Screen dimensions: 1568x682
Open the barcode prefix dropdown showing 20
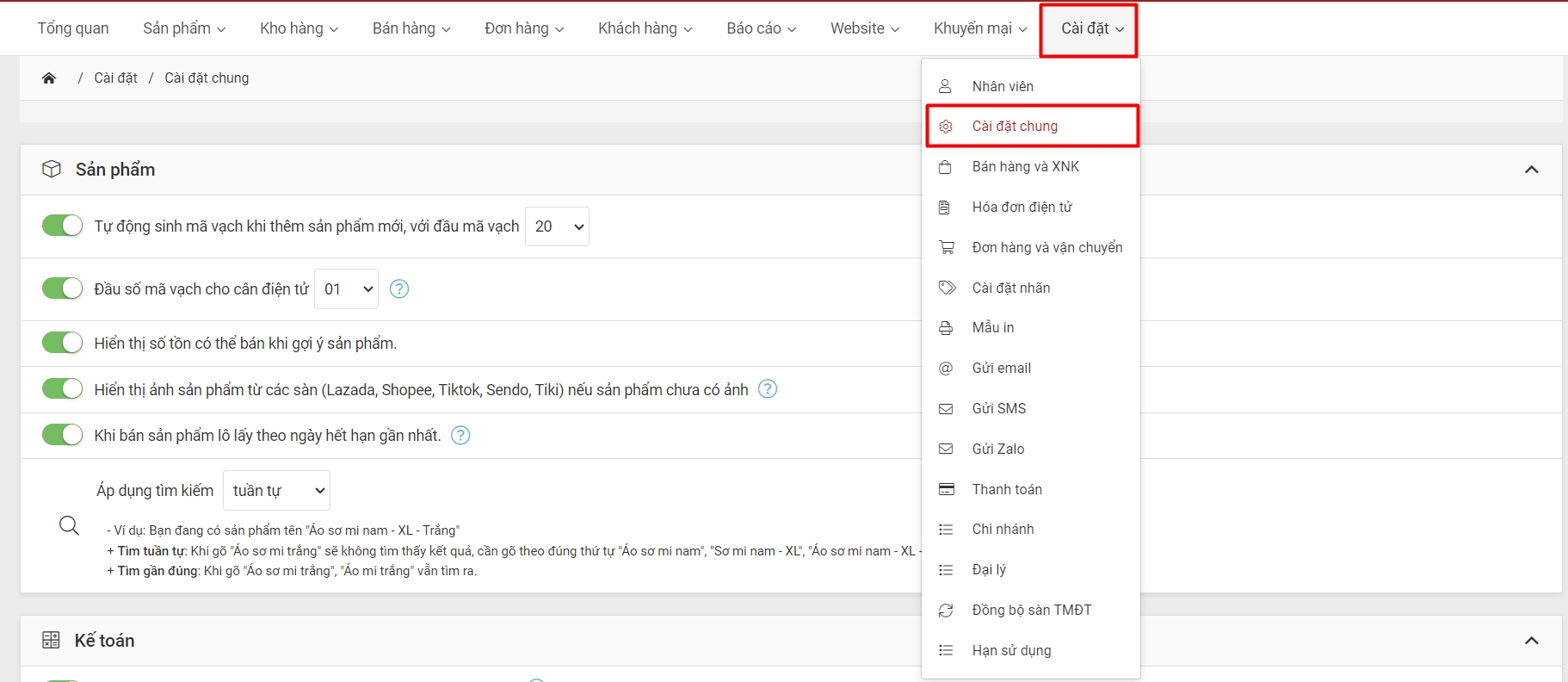(x=558, y=226)
